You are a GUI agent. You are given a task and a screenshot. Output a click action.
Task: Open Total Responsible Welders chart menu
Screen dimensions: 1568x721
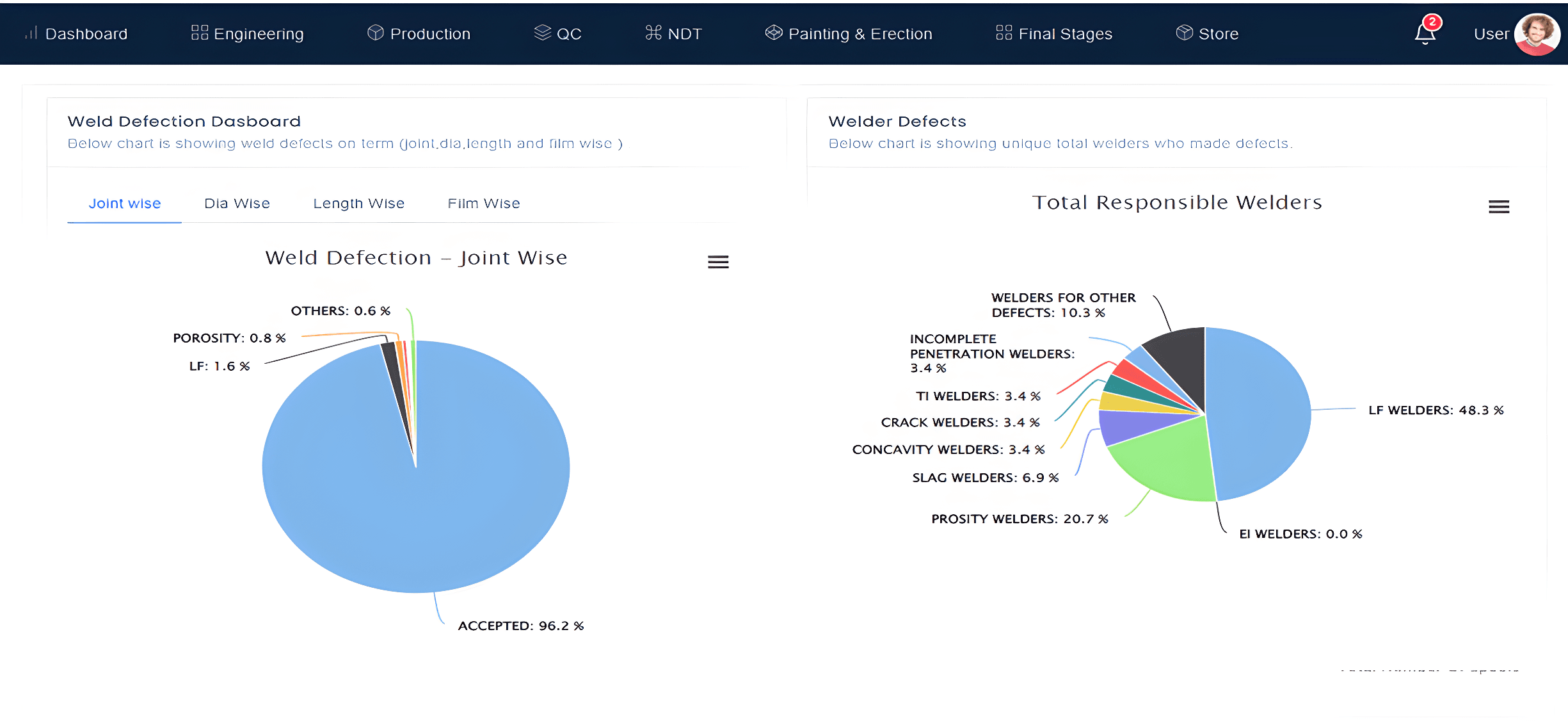pyautogui.click(x=1499, y=207)
